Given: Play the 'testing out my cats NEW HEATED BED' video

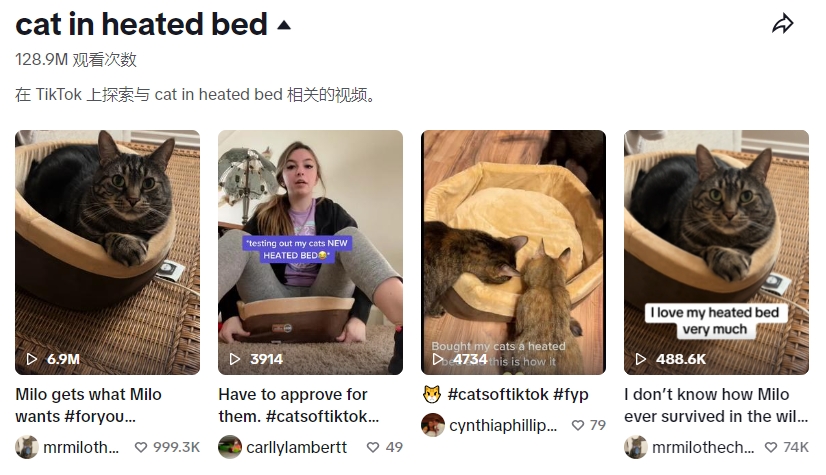Looking at the screenshot, I should pyautogui.click(x=310, y=252).
